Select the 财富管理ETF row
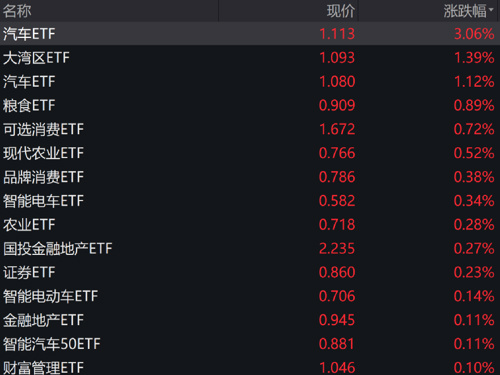The height and width of the screenshot is (375, 500). [x=250, y=366]
